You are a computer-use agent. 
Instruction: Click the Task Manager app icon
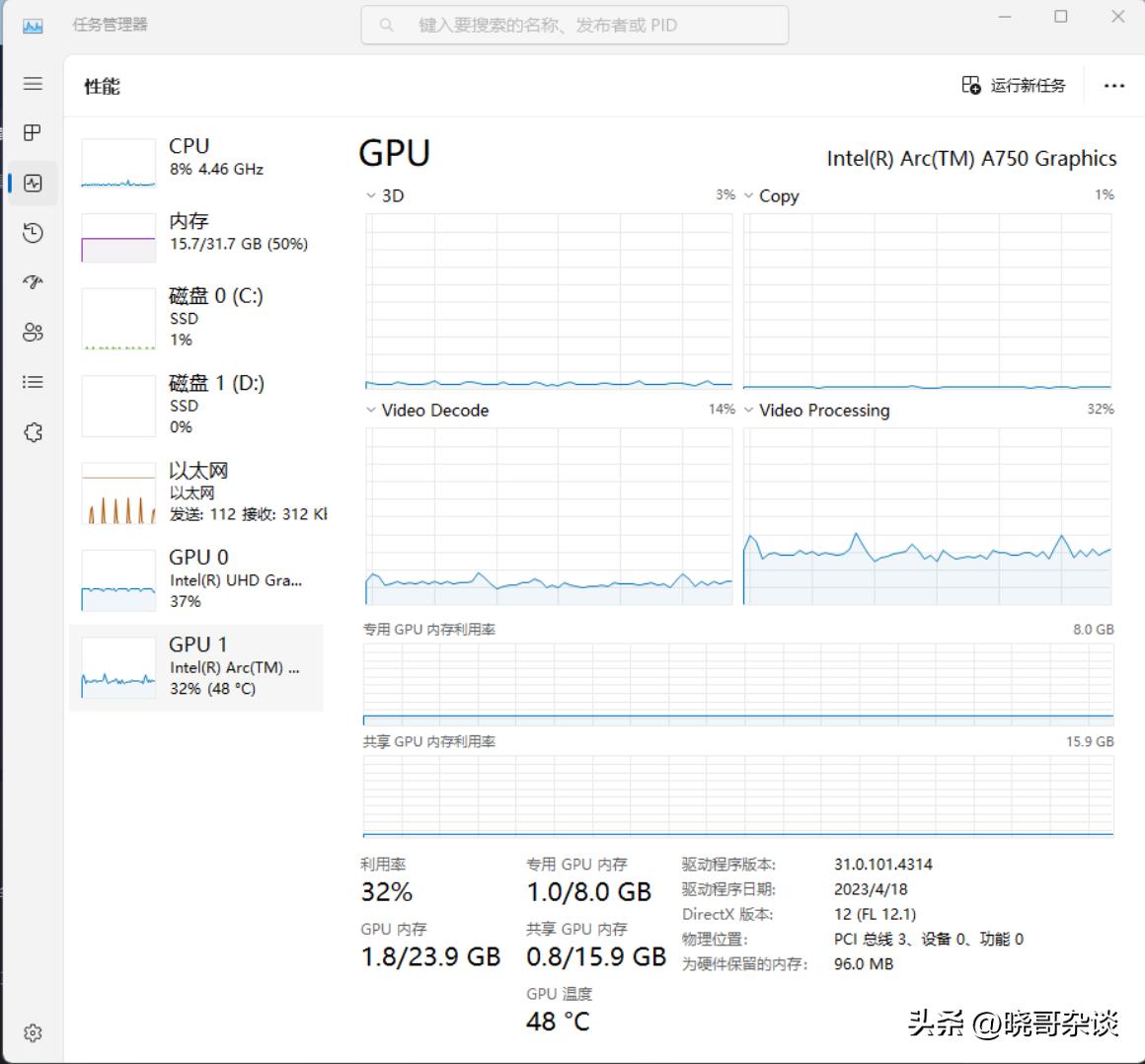tap(33, 27)
